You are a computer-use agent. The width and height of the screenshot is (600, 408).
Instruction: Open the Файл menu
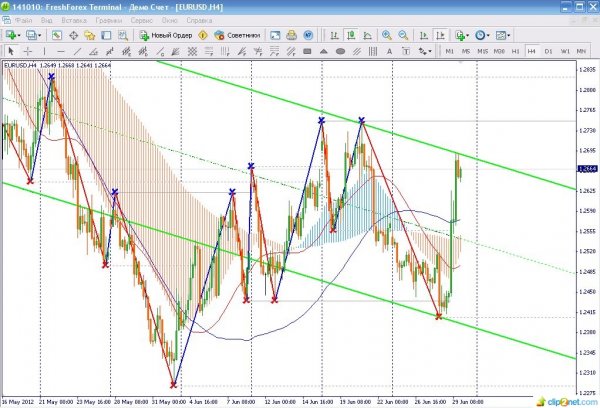[22, 19]
